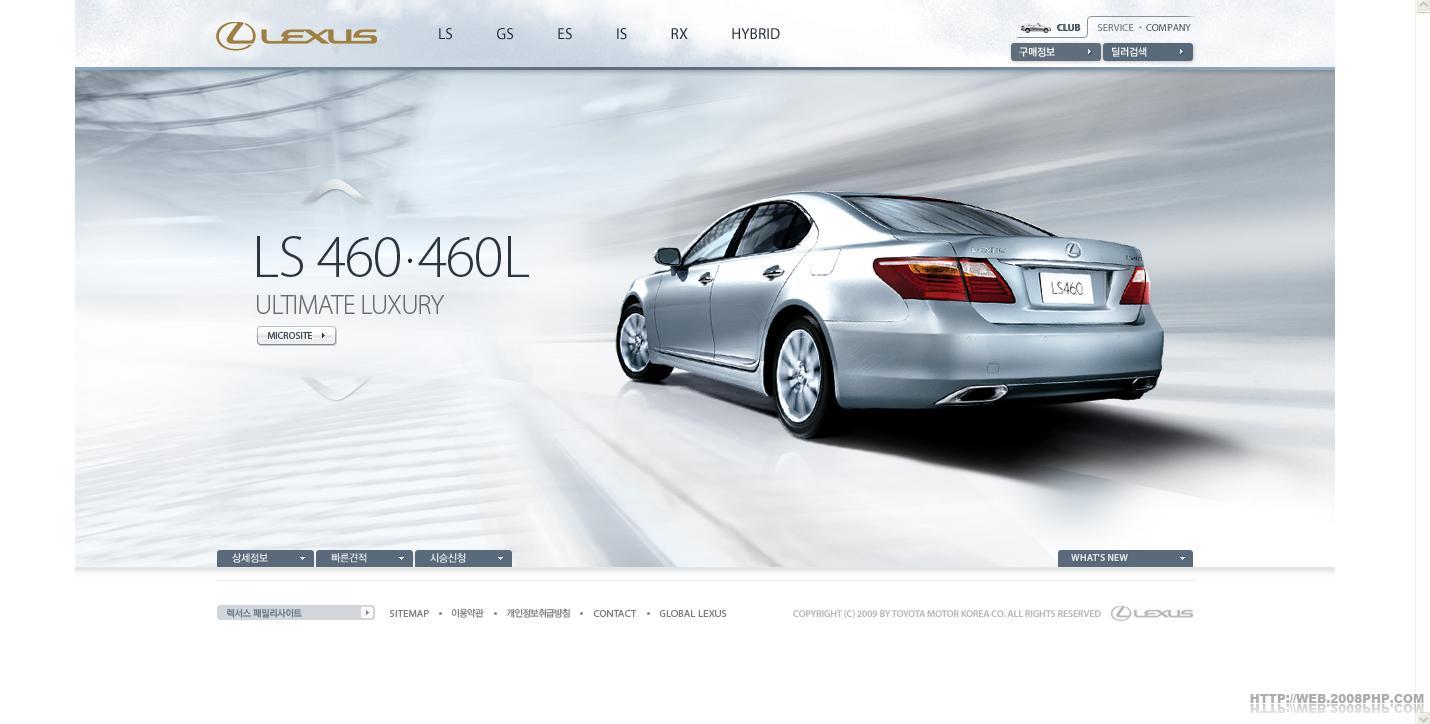Click the grey Lexus logo in footer
This screenshot has width=1430, height=724.
1152,613
